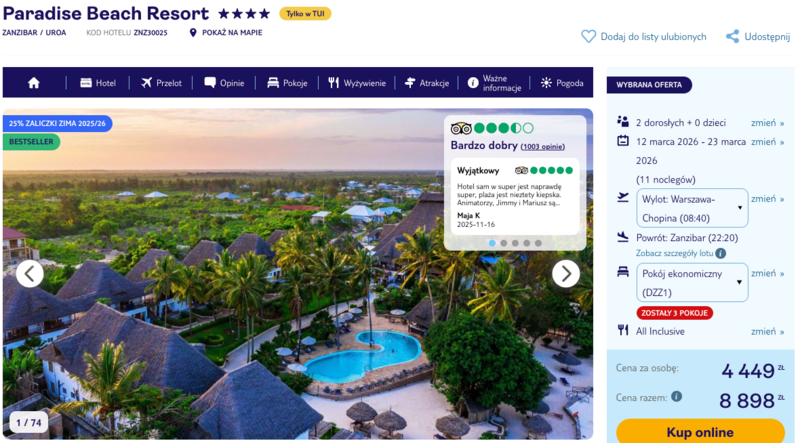Show previous photo with left arrow

30,273
